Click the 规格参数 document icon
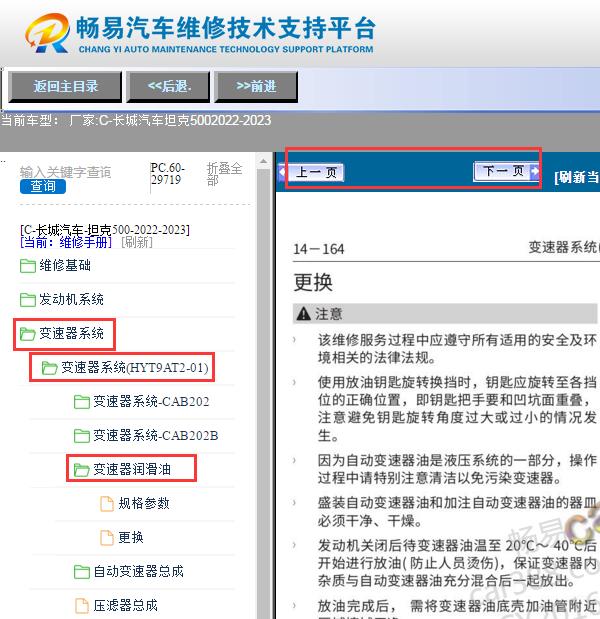Screen dimensions: 600x619 click(x=107, y=504)
